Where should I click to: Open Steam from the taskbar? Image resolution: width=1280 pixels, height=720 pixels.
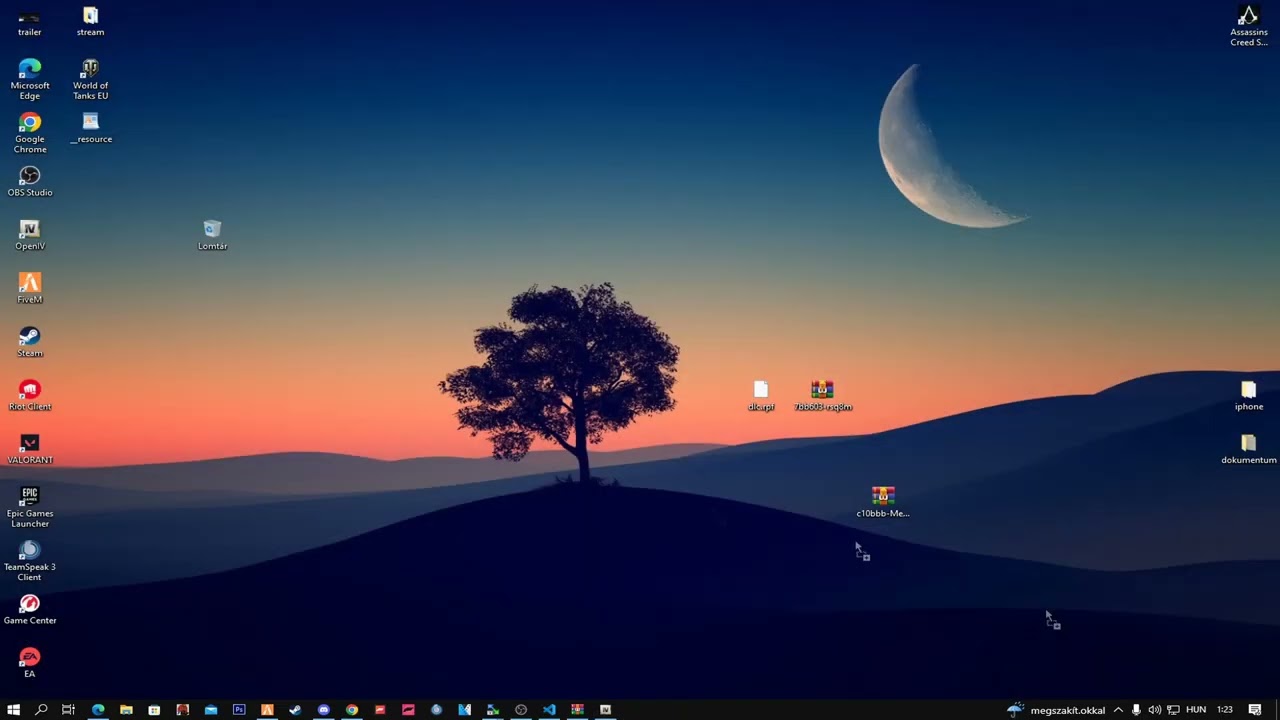295,710
